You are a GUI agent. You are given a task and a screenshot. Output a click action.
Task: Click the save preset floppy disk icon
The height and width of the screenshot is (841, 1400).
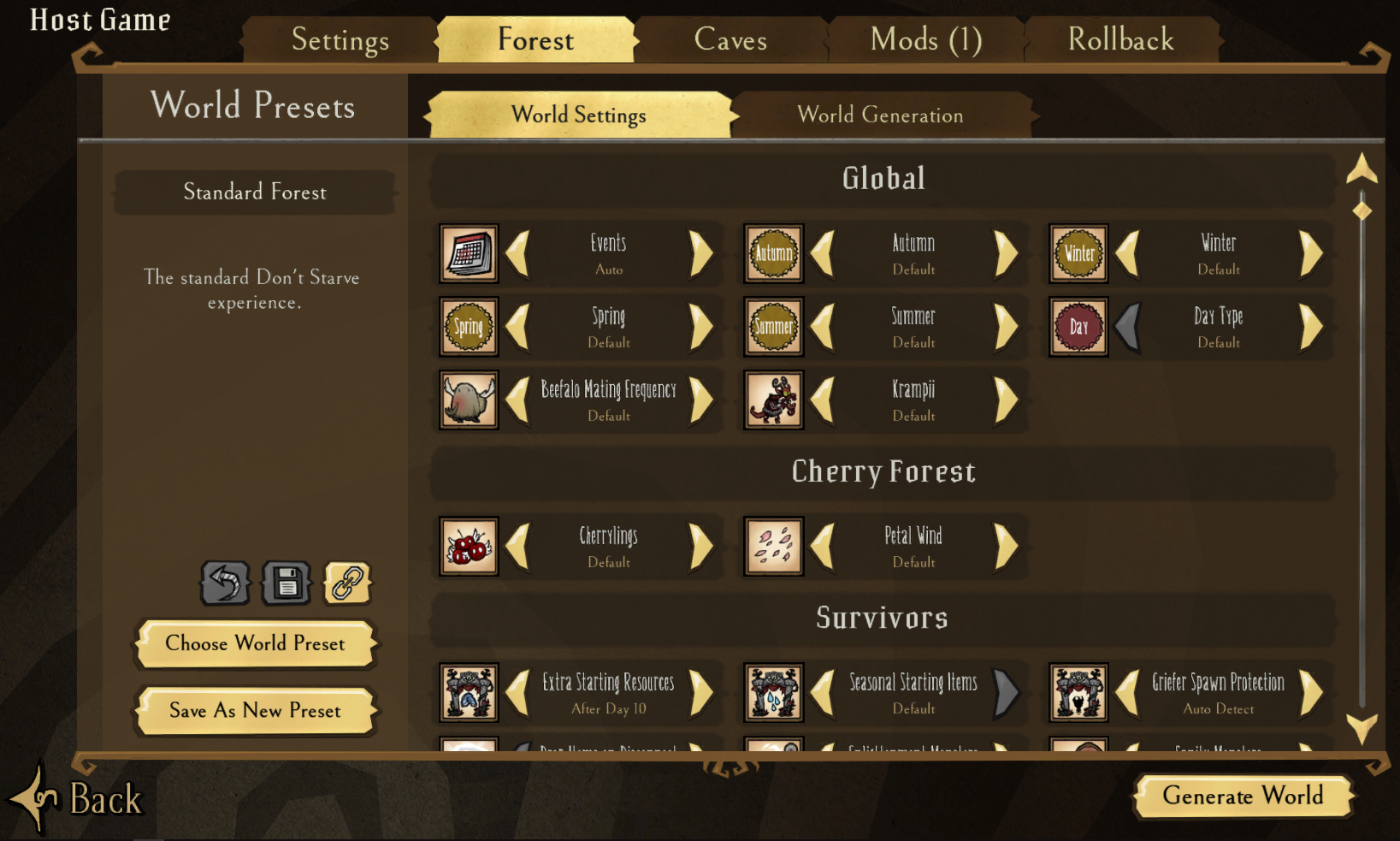(286, 583)
